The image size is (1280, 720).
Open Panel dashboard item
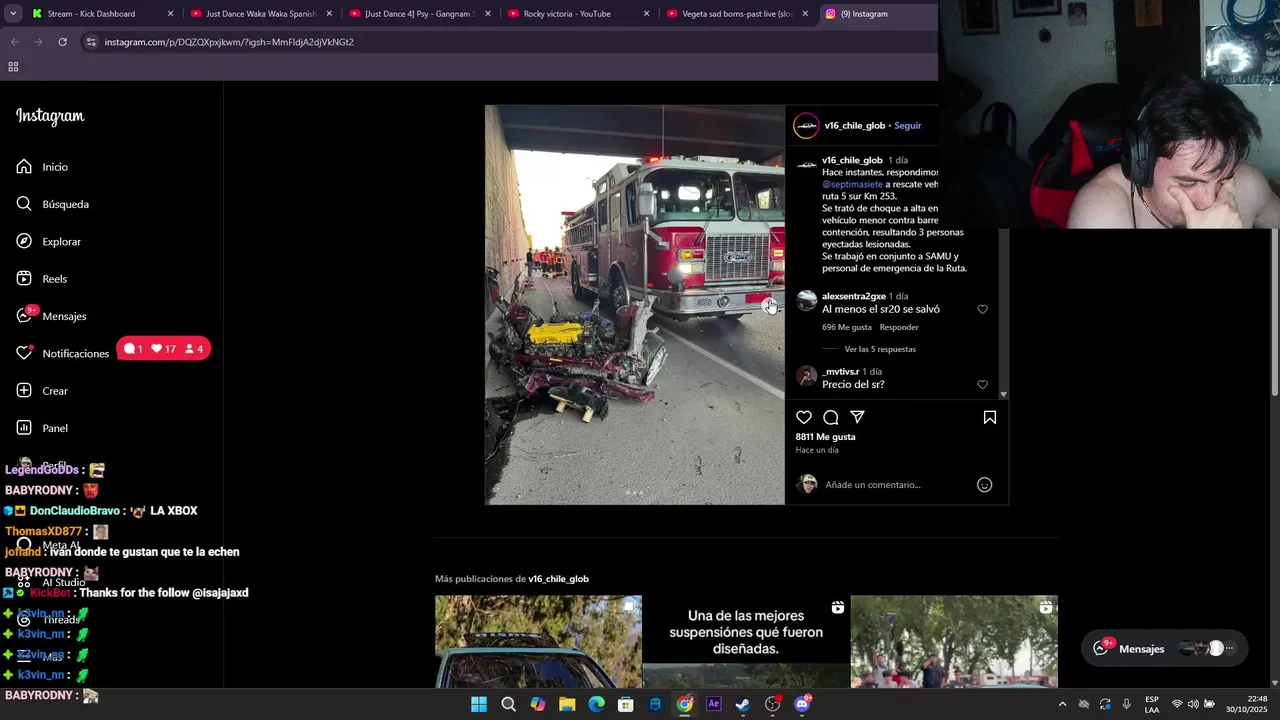(42, 428)
